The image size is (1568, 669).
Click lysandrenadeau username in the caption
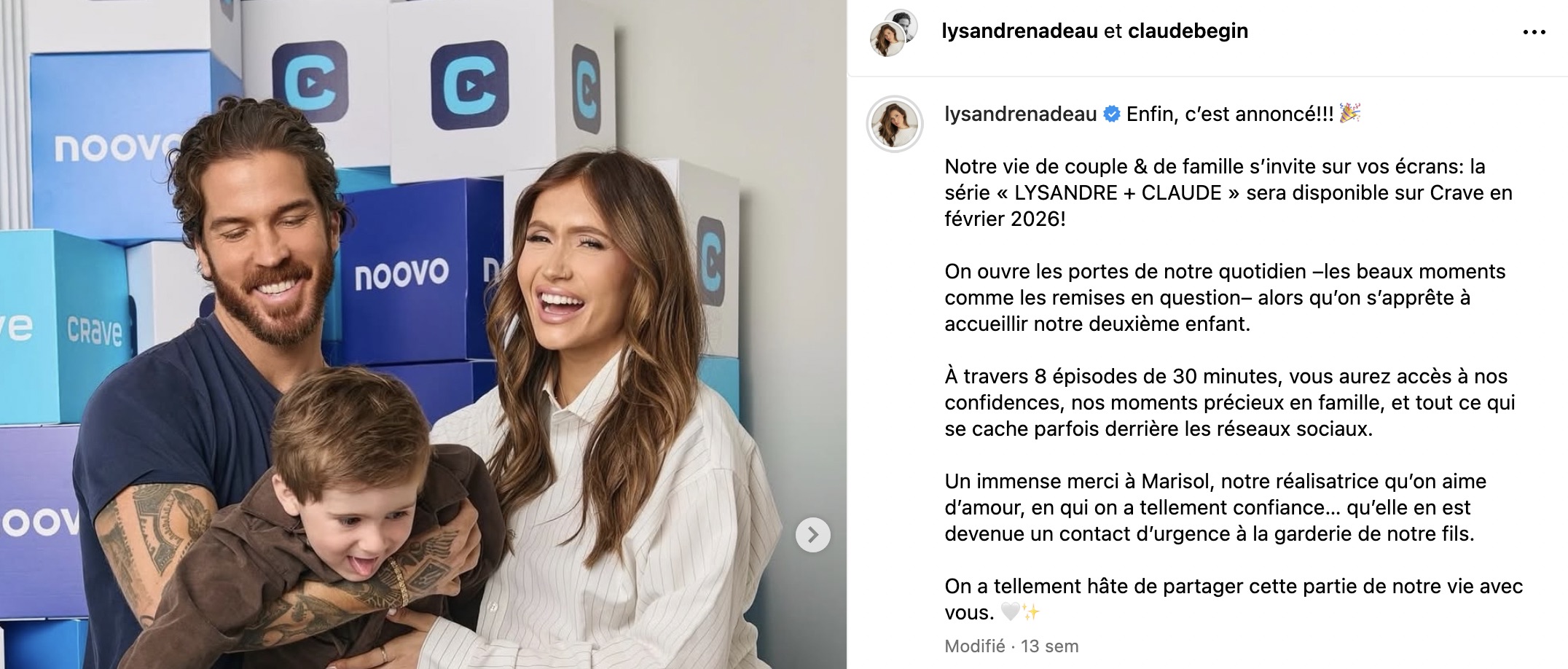pos(1020,114)
